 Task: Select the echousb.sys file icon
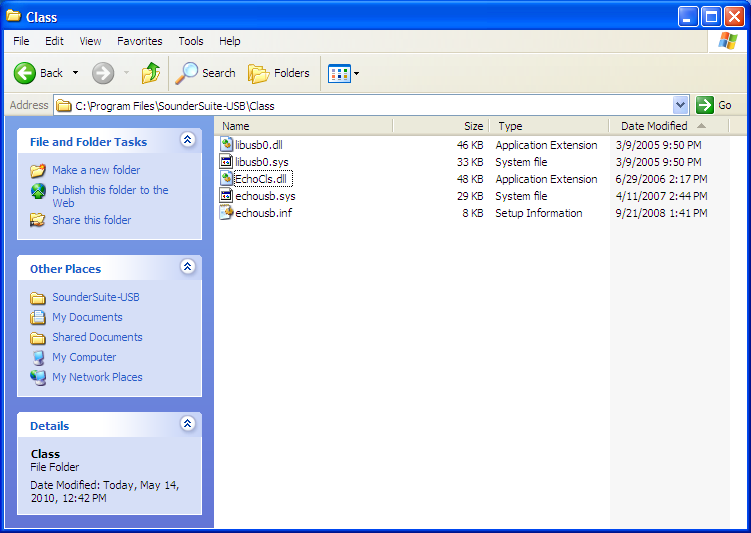point(227,196)
